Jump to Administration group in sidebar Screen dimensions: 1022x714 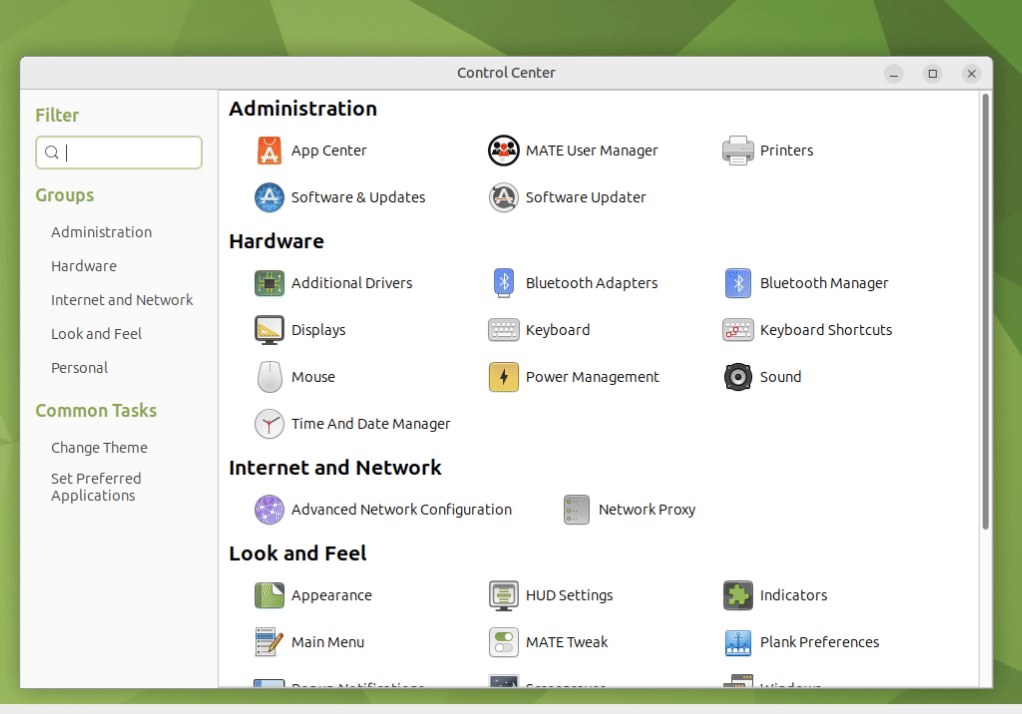[102, 232]
